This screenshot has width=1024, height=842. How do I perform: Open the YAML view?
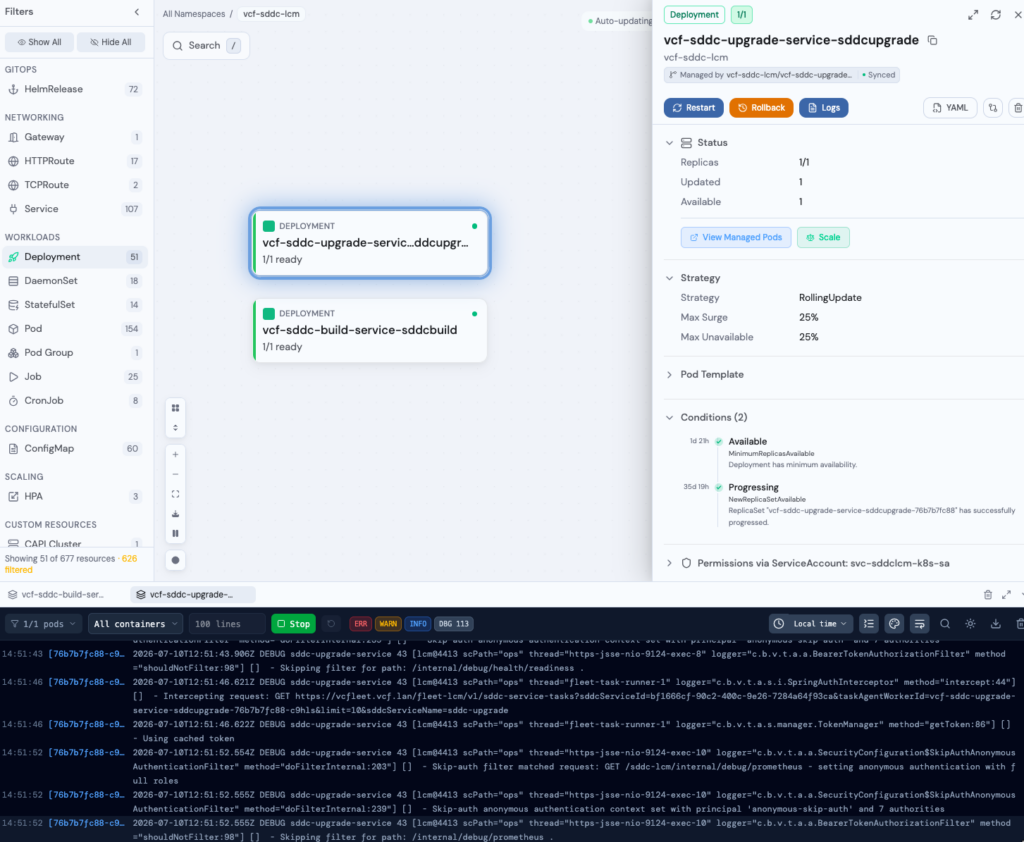pyautogui.click(x=950, y=108)
